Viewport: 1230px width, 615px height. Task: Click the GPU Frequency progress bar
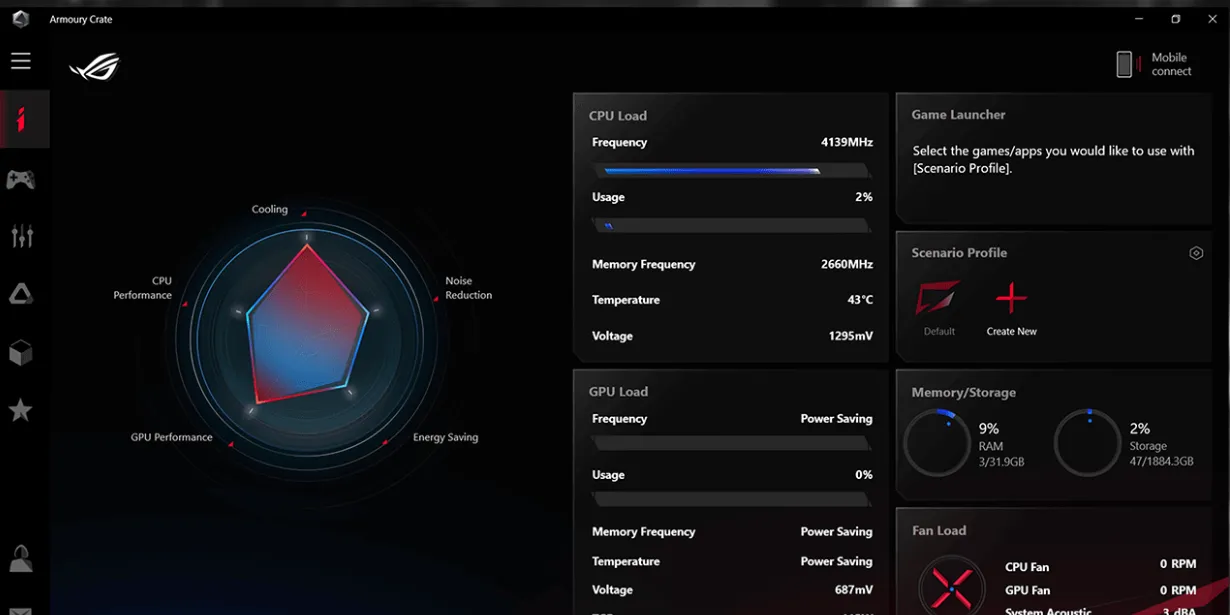tap(731, 443)
